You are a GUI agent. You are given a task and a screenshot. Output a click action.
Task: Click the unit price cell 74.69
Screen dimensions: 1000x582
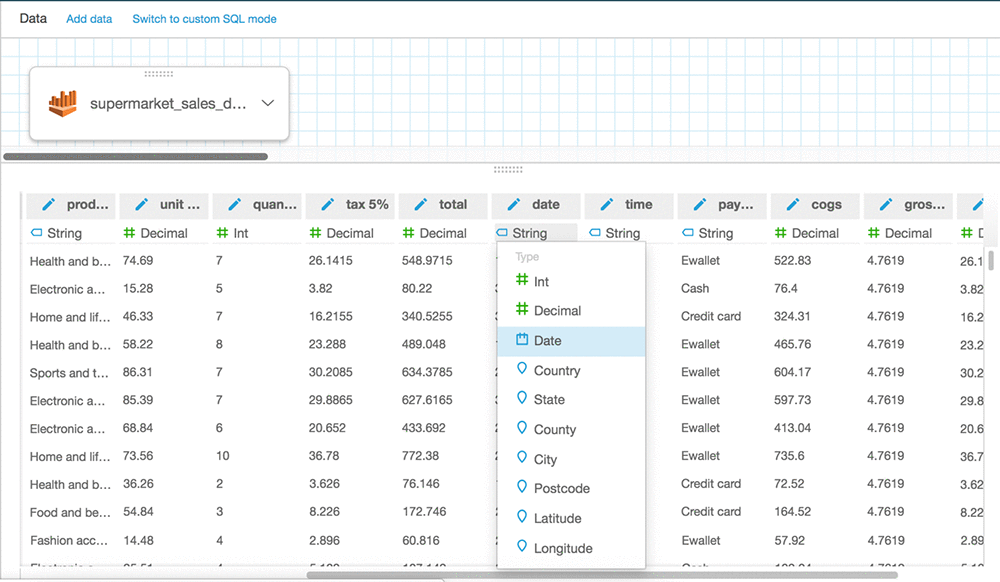138,261
